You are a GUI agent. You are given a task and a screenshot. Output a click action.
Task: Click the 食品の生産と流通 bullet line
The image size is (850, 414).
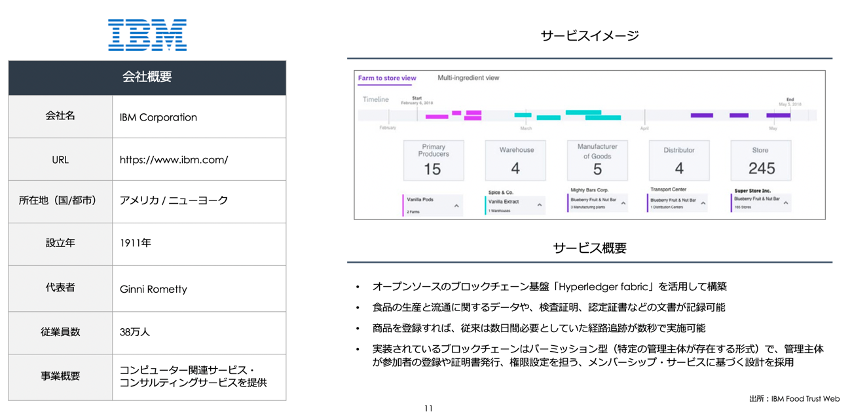(x=549, y=308)
